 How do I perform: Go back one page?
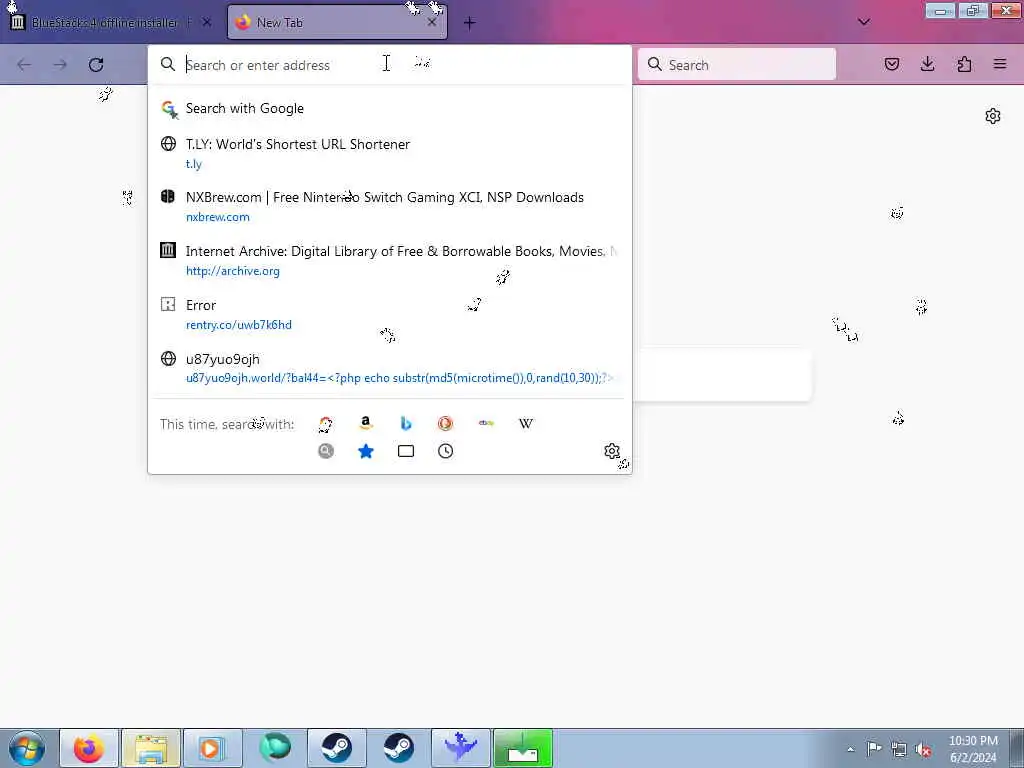click(24, 65)
